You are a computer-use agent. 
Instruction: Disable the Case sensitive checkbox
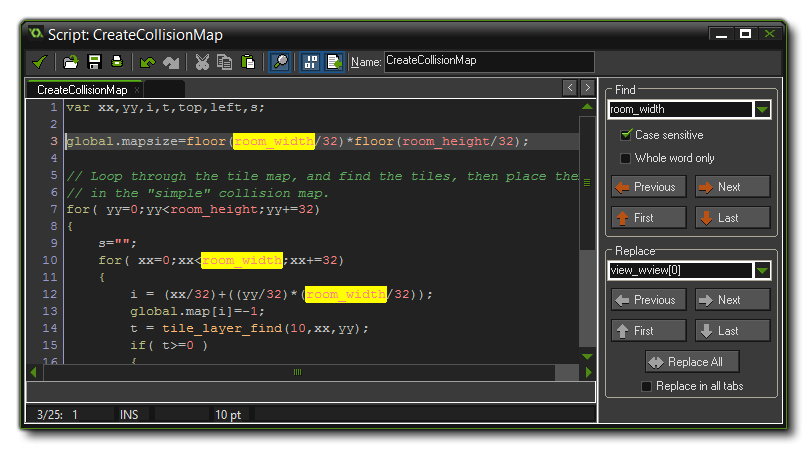[x=626, y=135]
